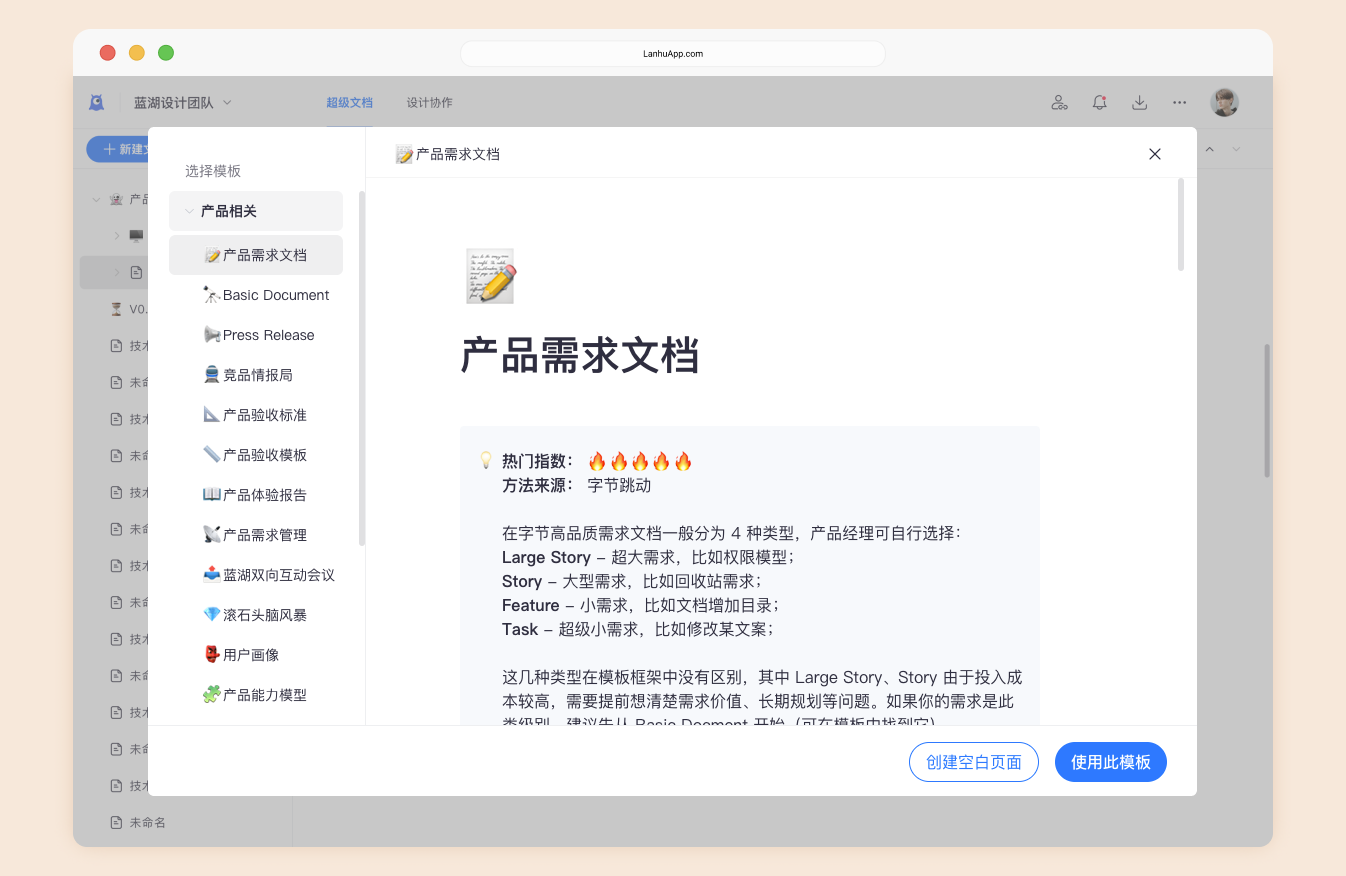
Task: Open the more options ellipsis menu
Action: pos(1179,102)
